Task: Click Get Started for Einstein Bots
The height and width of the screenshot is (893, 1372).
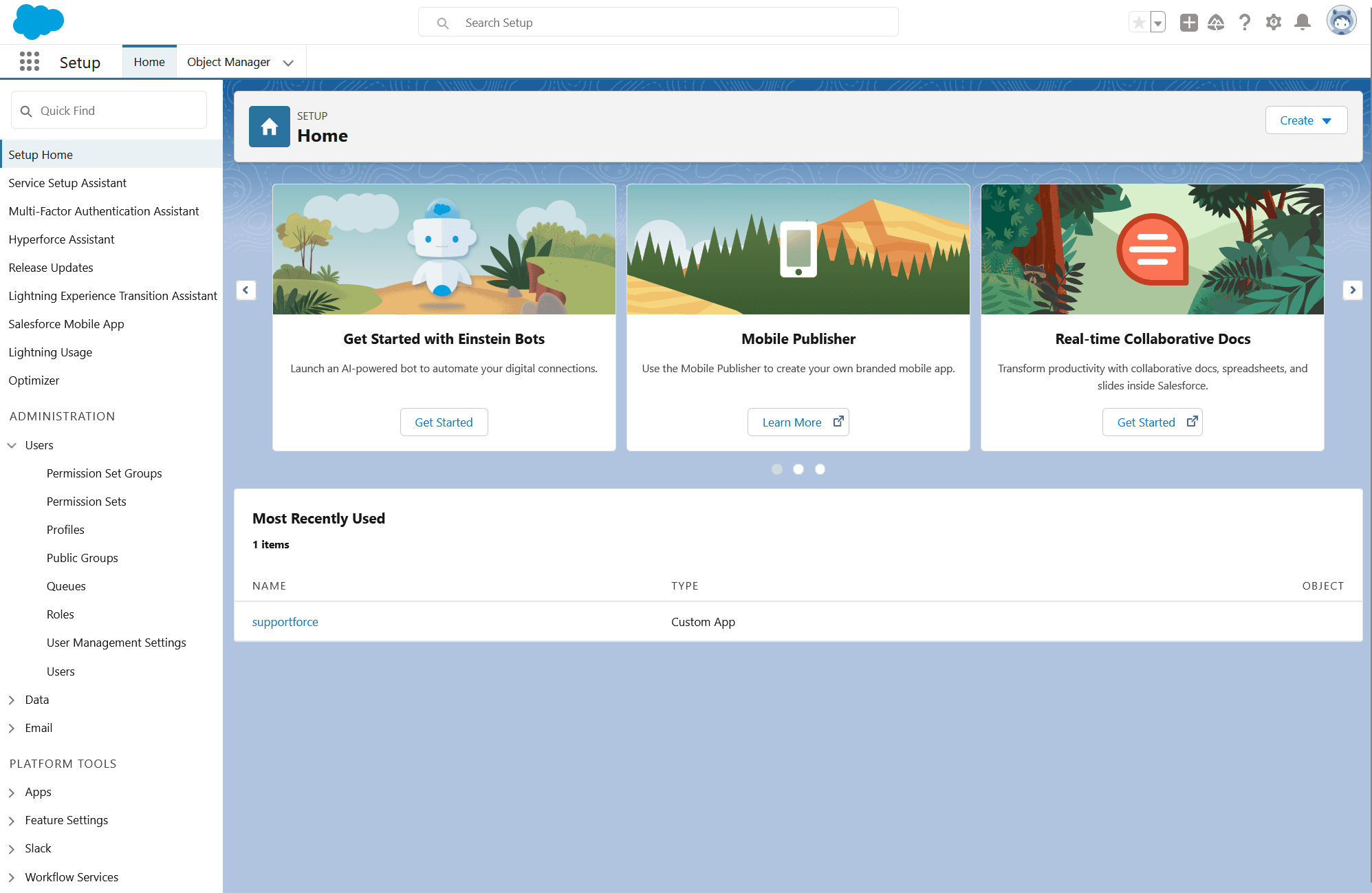Action: pyautogui.click(x=444, y=422)
